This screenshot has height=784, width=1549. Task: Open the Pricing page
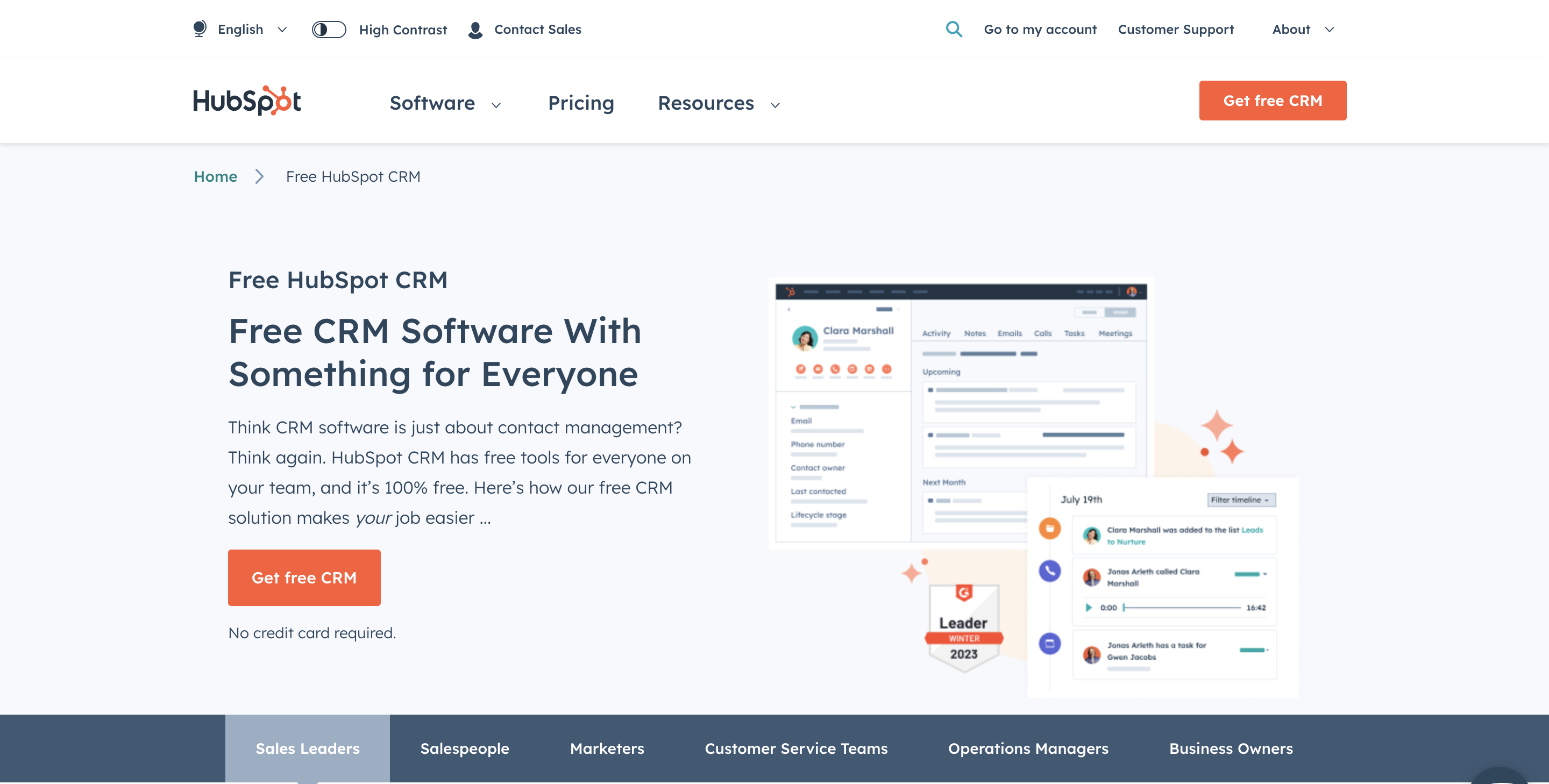point(581,103)
